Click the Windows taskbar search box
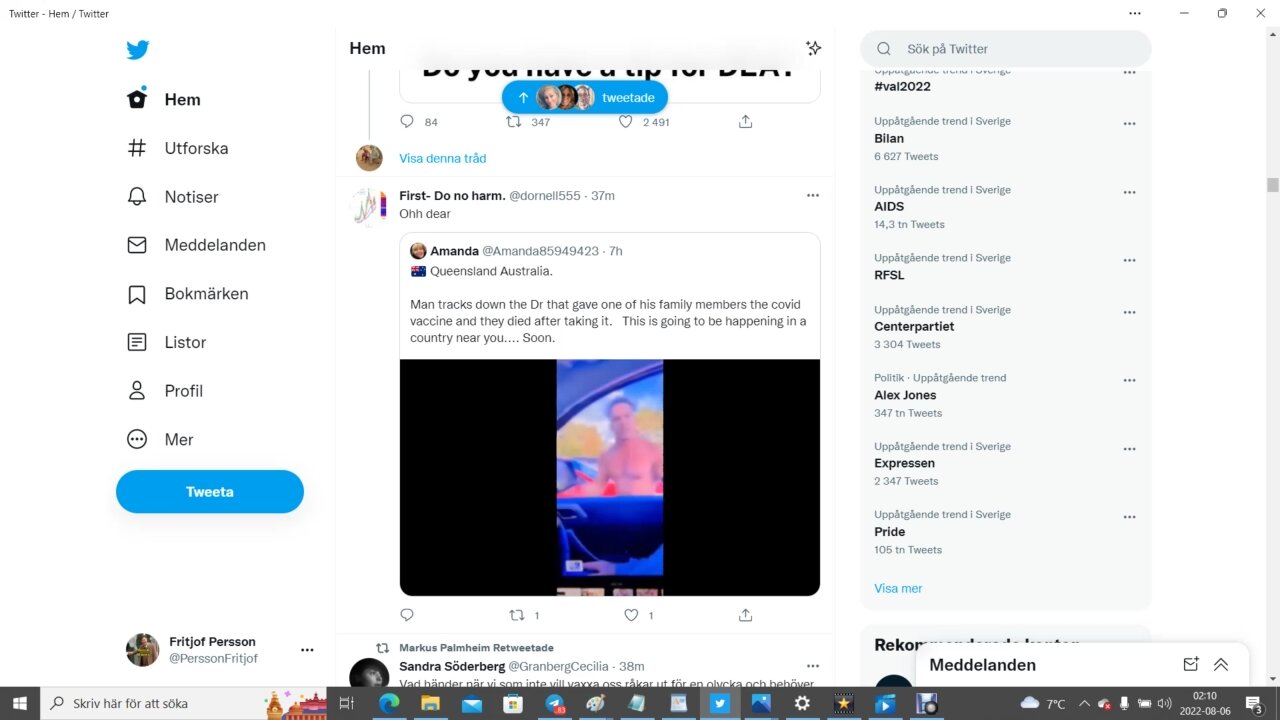This screenshot has width=1280, height=720. click(183, 703)
